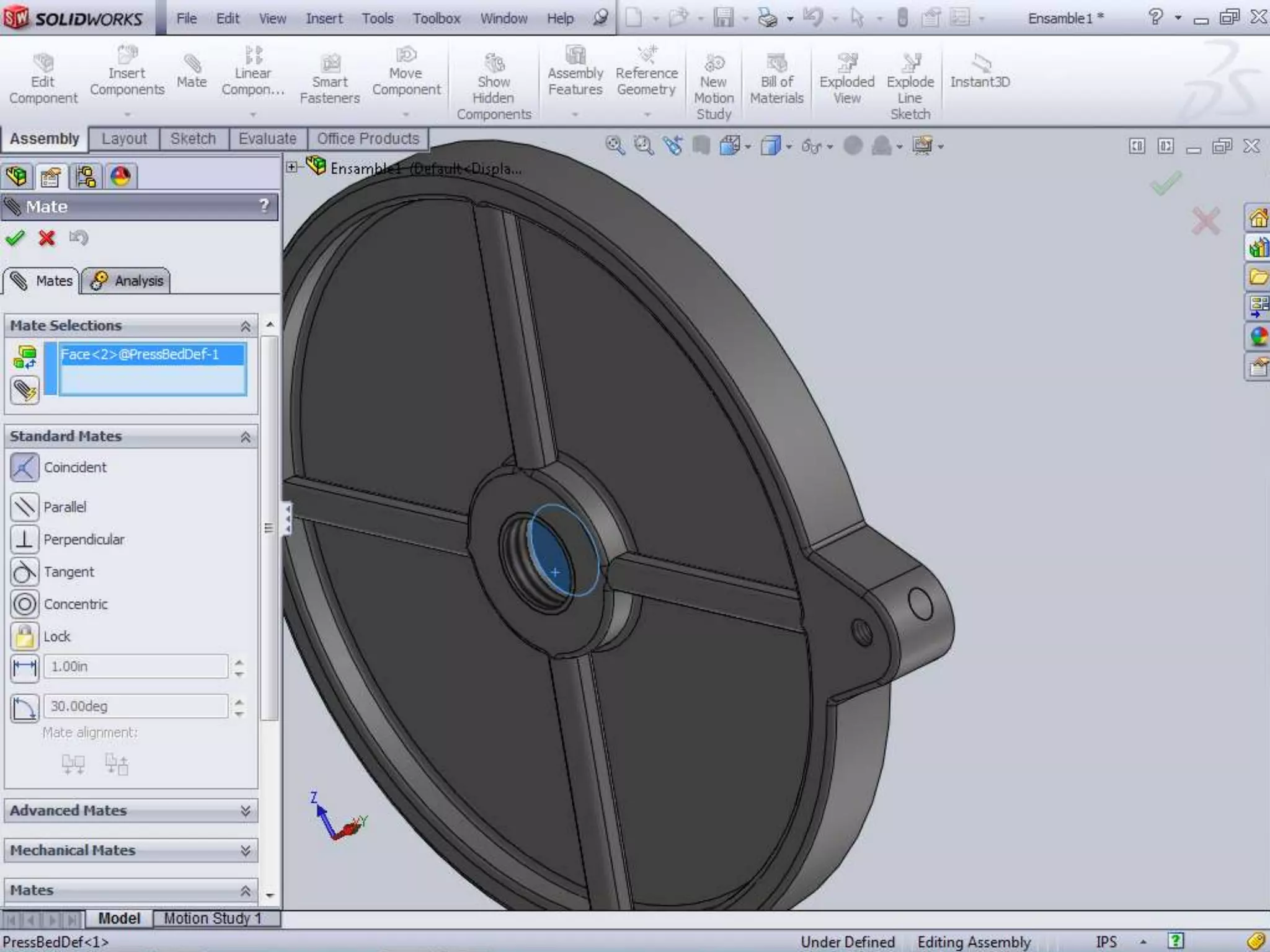1270x952 pixels.
Task: Click green checkmark to accept mate
Action: [x=16, y=238]
